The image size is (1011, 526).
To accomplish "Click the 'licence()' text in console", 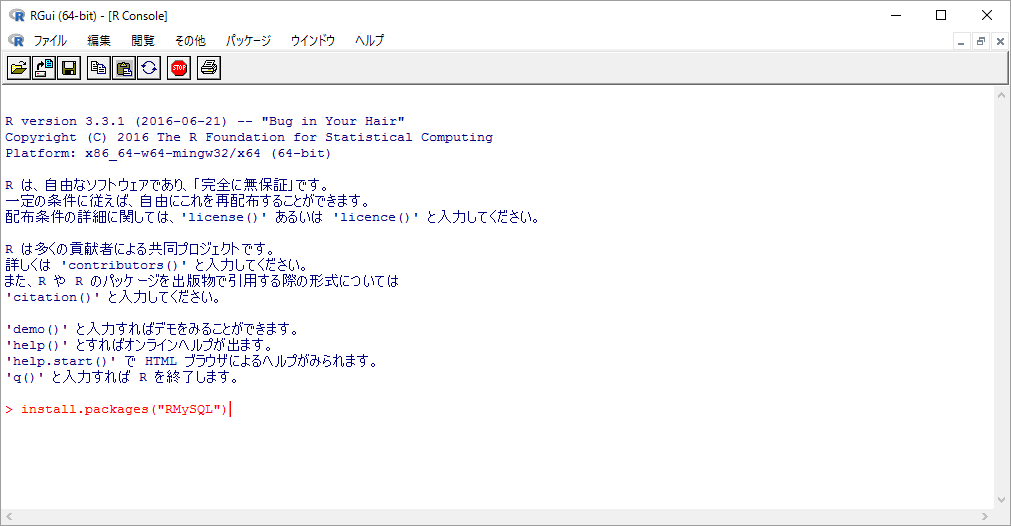I will tap(376, 217).
